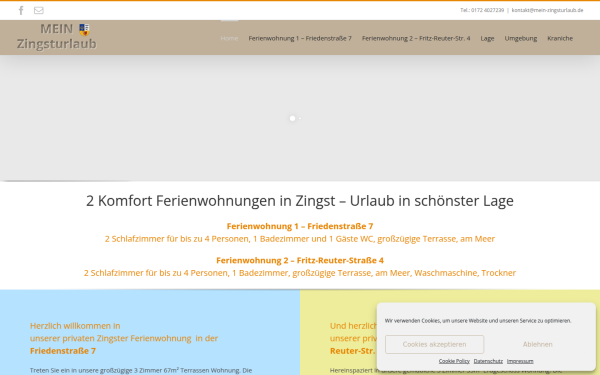Screen dimensions: 600x375
Task: Click the bold Friedenstraße 7 text in blue panel
Action: click(x=63, y=351)
